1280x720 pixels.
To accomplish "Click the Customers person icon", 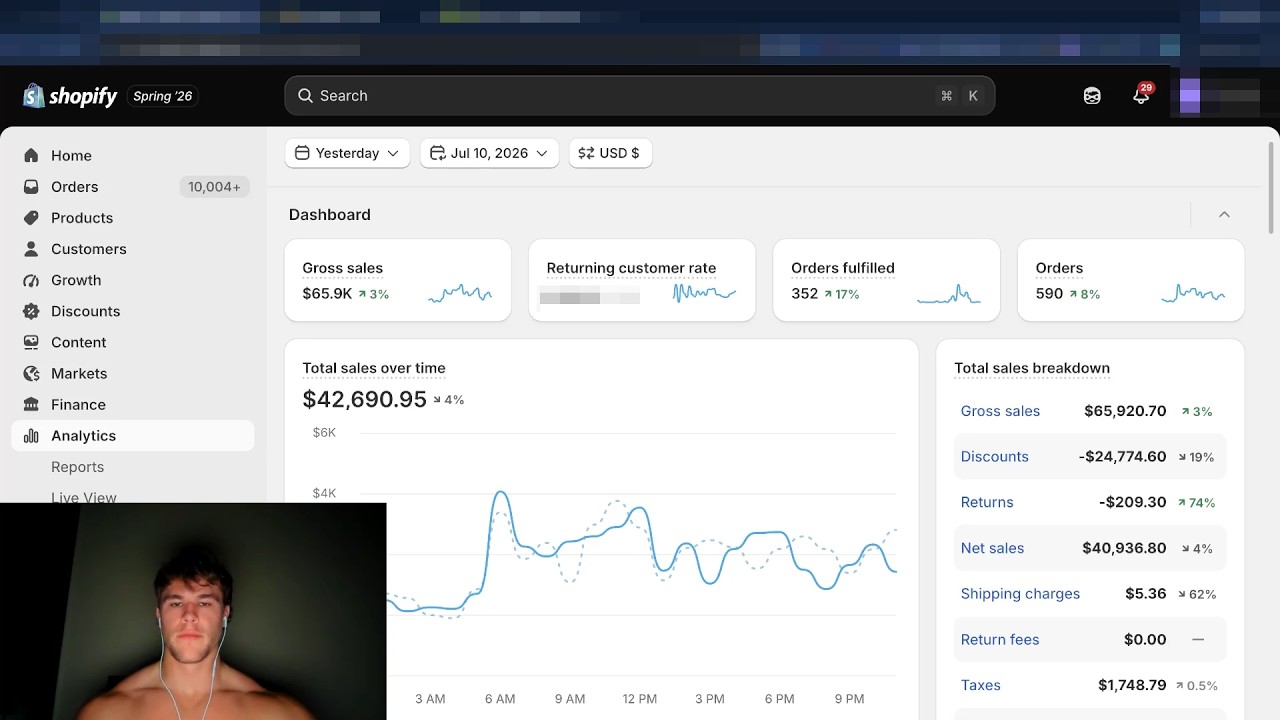I will click(x=31, y=248).
